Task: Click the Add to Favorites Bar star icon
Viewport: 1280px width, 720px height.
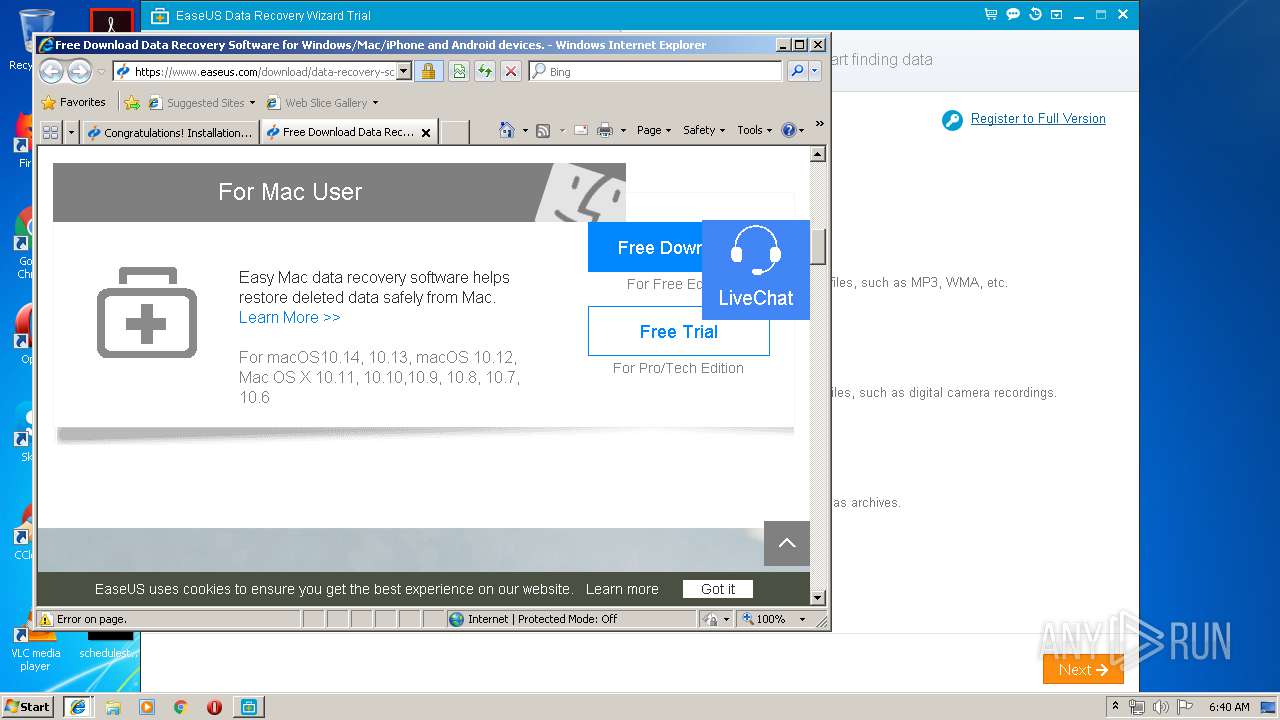Action: (131, 102)
